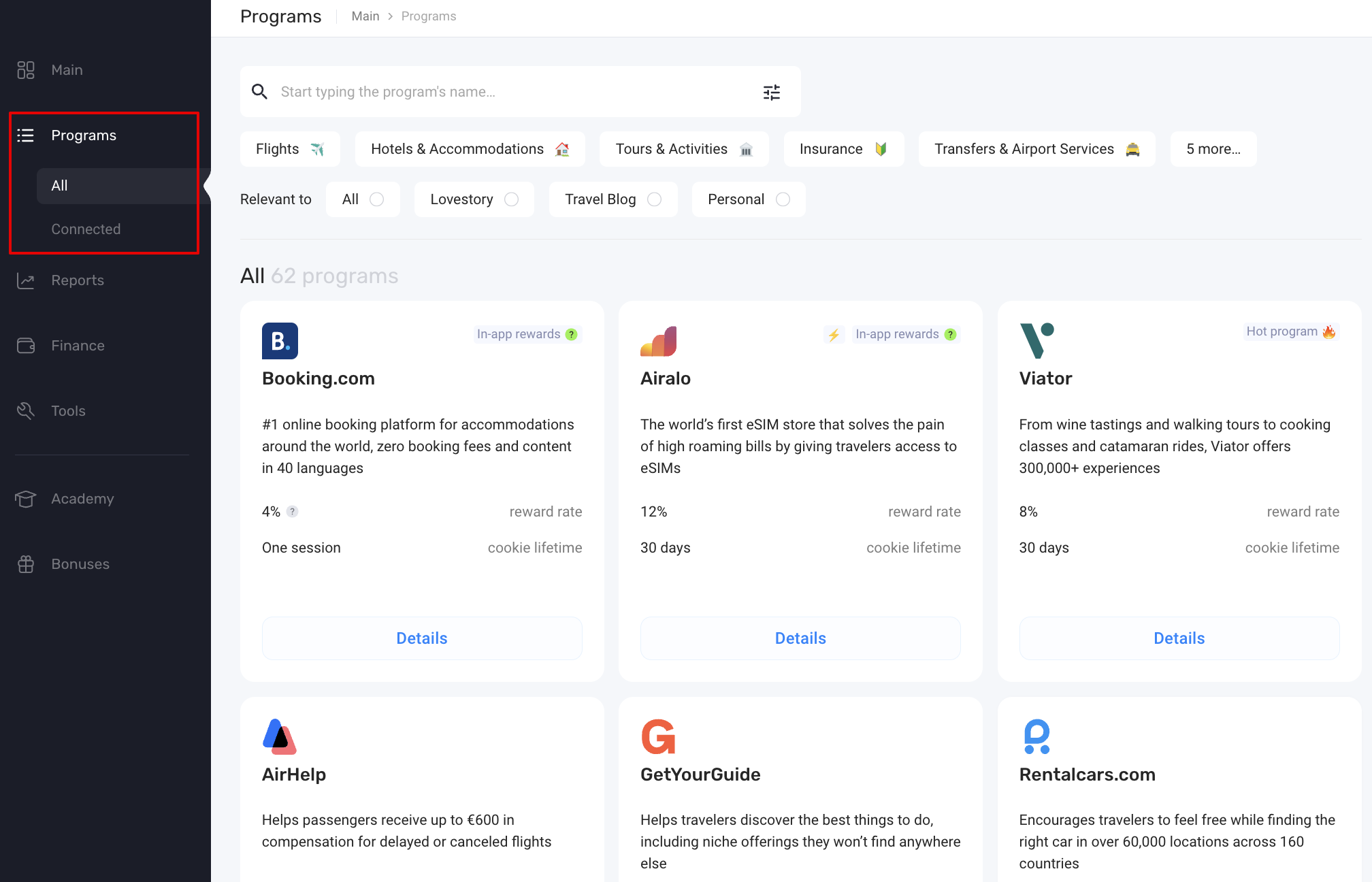This screenshot has width=1372, height=882.
Task: Filter by Tours & Activities category
Action: point(684,149)
